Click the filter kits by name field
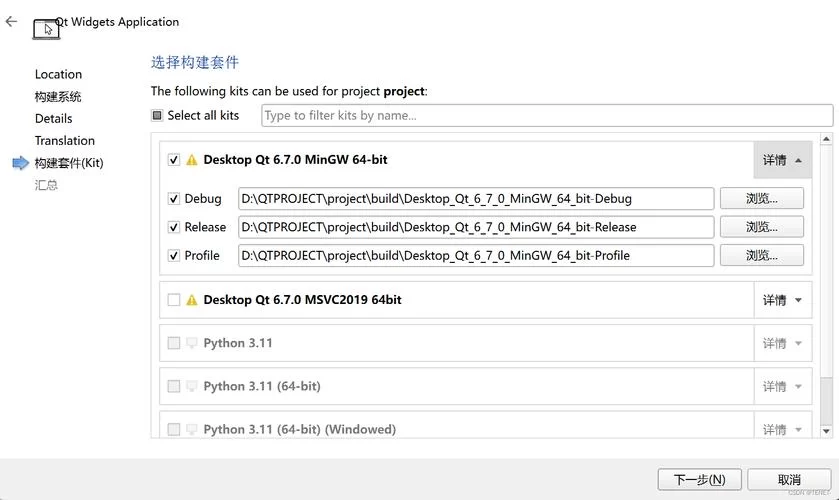Image resolution: width=839 pixels, height=500 pixels. (546, 116)
